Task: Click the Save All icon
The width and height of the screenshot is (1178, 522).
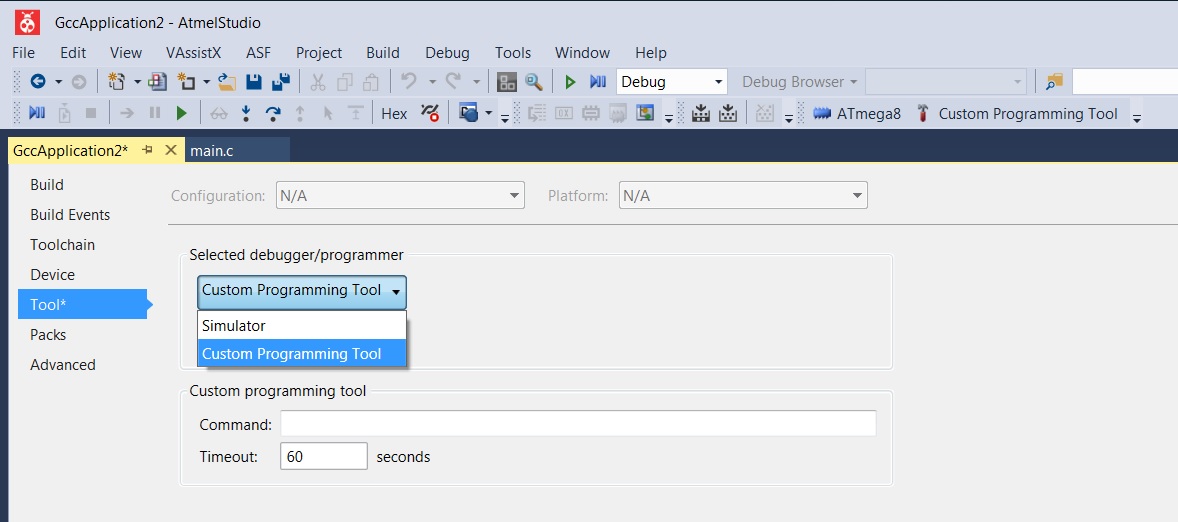Action: pyautogui.click(x=281, y=82)
